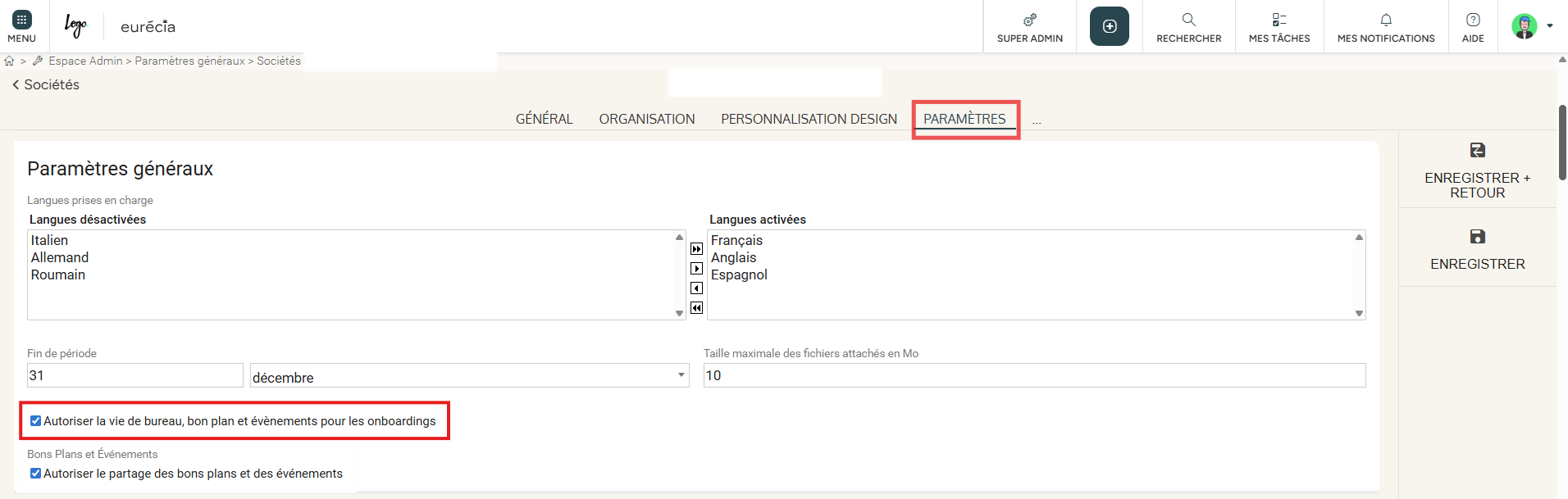This screenshot has height=499, width=1568.
Task: Click the dark plus quick-add button
Action: pyautogui.click(x=1109, y=26)
